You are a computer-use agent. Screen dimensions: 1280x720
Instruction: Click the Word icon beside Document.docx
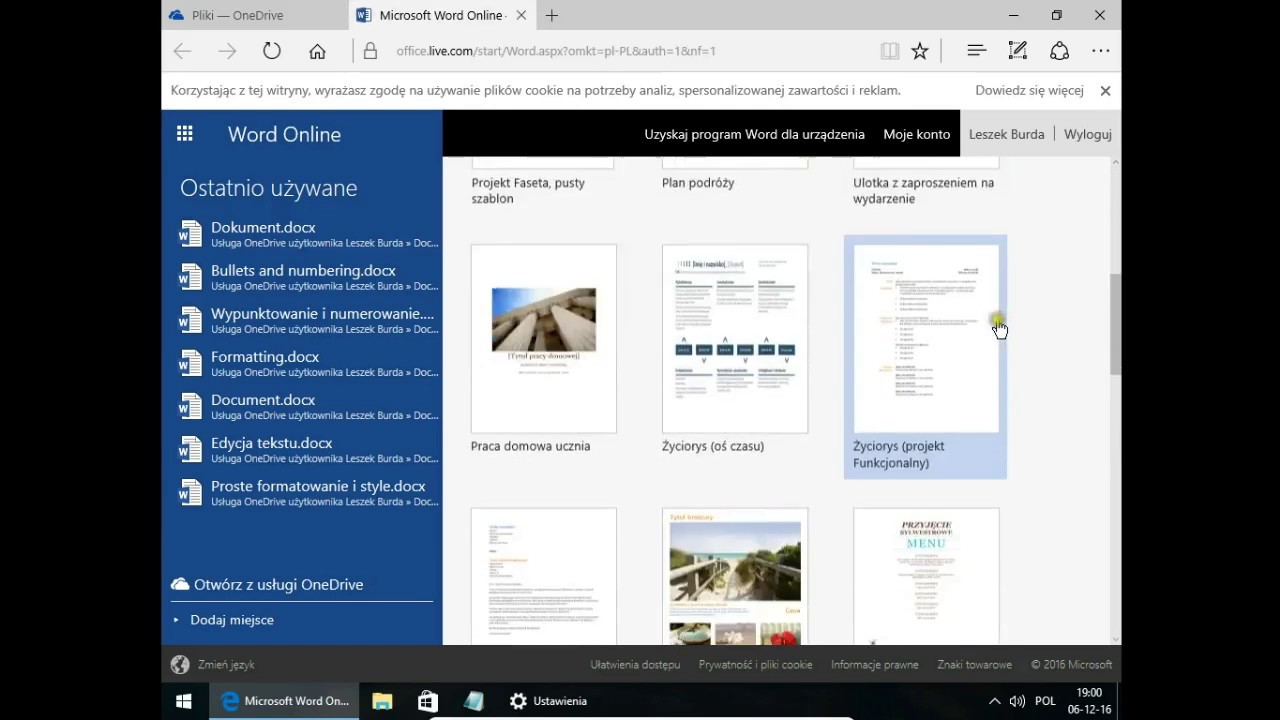pyautogui.click(x=190, y=406)
